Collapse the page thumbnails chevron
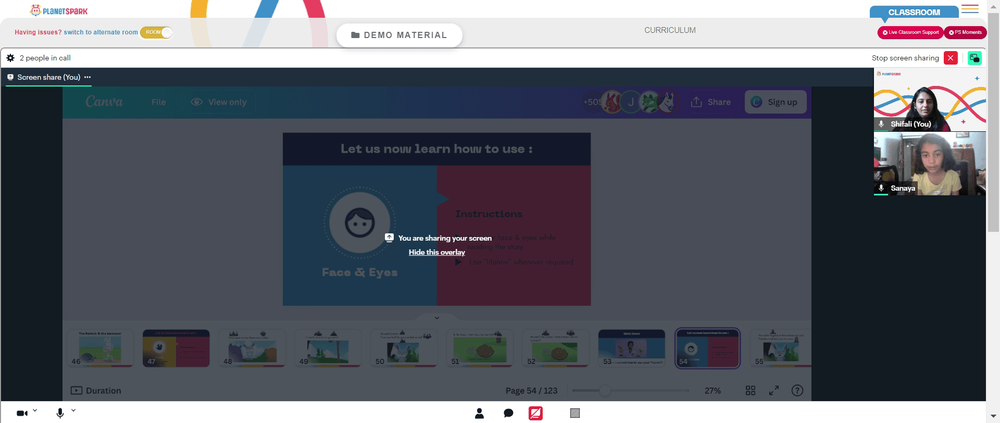The height and width of the screenshot is (423, 1000). click(437, 318)
